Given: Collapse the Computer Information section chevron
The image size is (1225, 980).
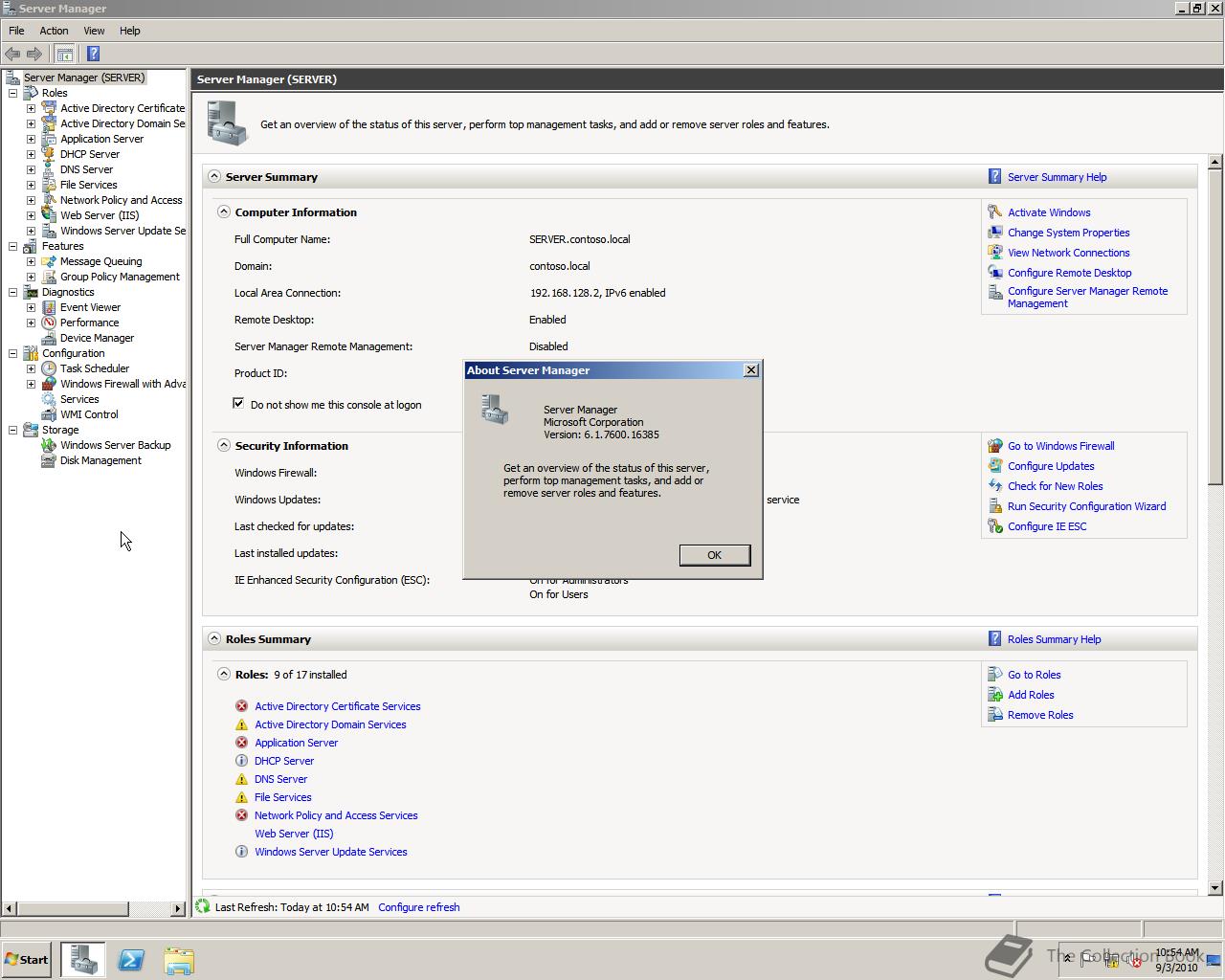Looking at the screenshot, I should 223,212.
